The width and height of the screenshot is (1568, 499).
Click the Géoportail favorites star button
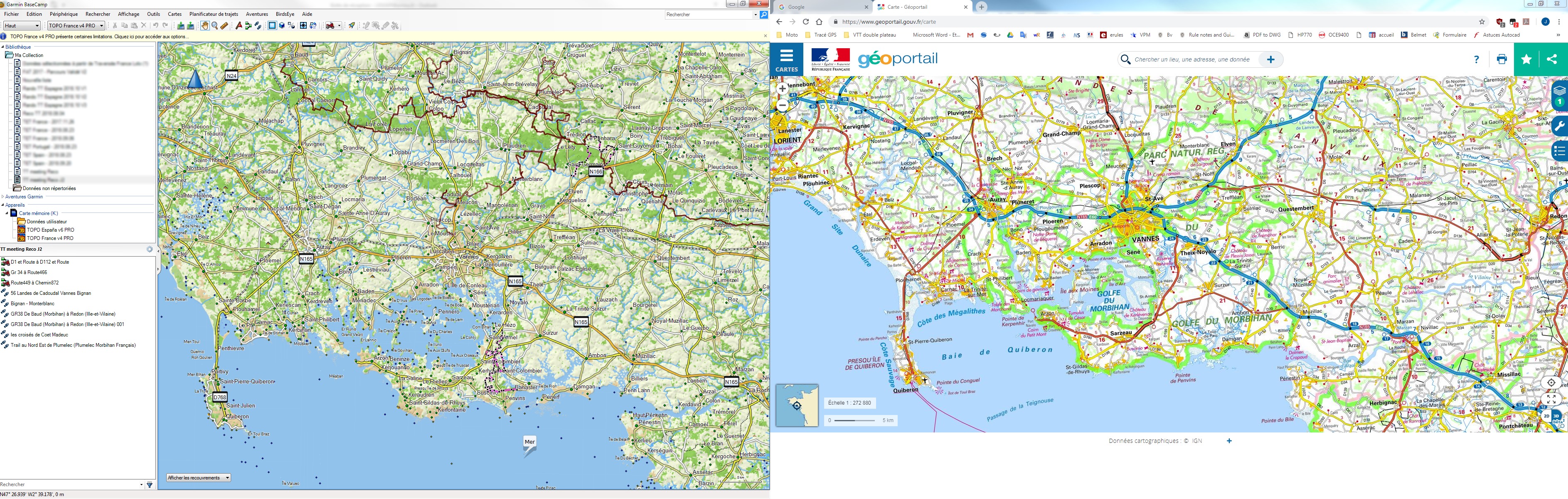(1526, 59)
